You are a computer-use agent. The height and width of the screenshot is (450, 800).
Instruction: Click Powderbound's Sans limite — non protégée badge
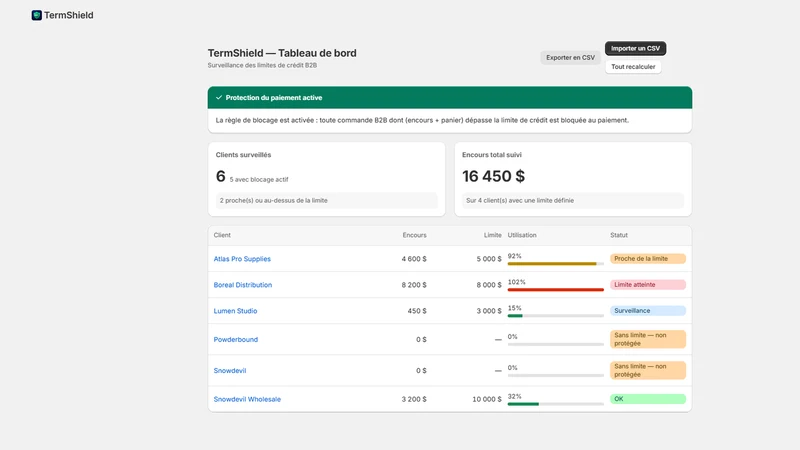pyautogui.click(x=648, y=339)
